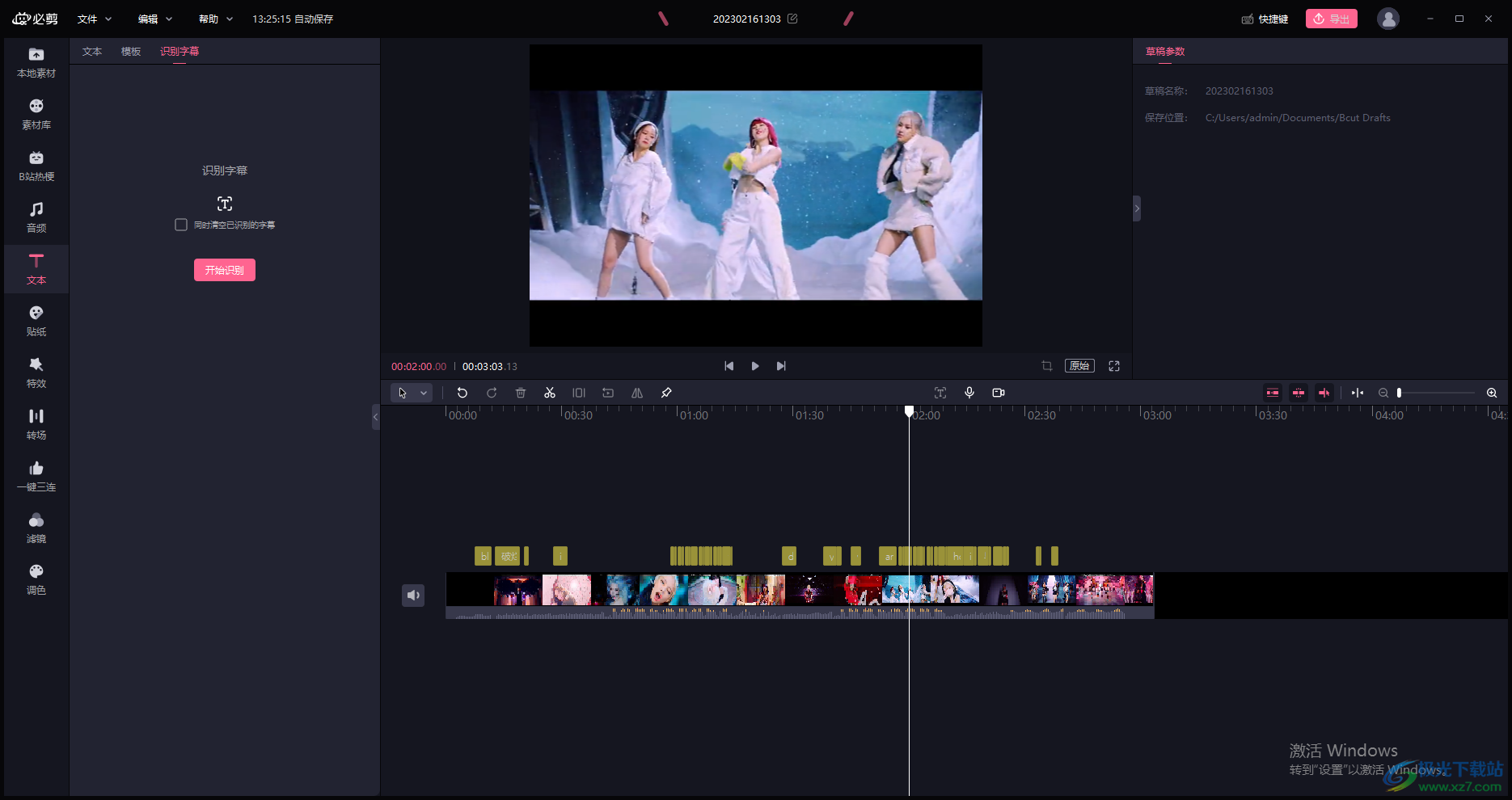Click the video preview frame

coord(756,196)
